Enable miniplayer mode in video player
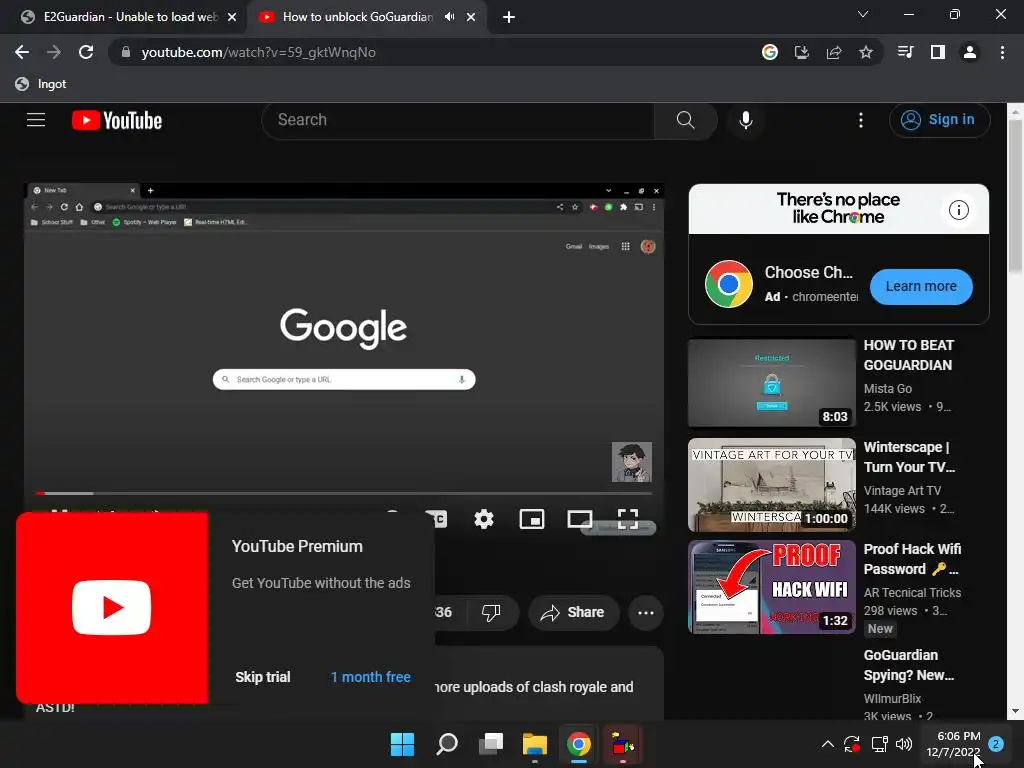The height and width of the screenshot is (768, 1024). click(532, 519)
